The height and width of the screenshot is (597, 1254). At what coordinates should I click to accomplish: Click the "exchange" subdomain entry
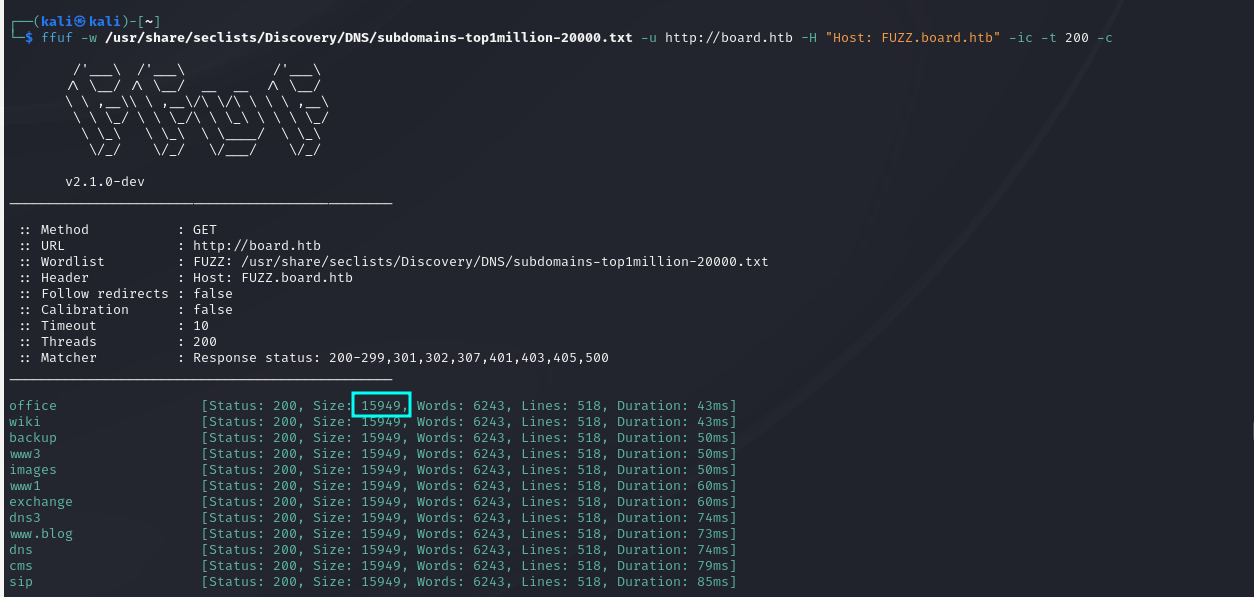point(41,502)
